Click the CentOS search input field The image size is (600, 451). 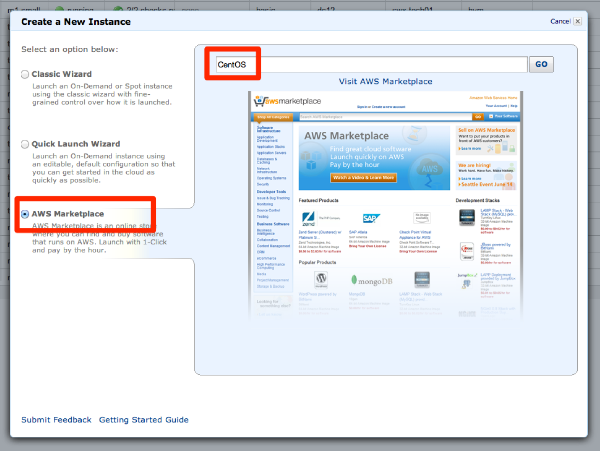click(371, 64)
